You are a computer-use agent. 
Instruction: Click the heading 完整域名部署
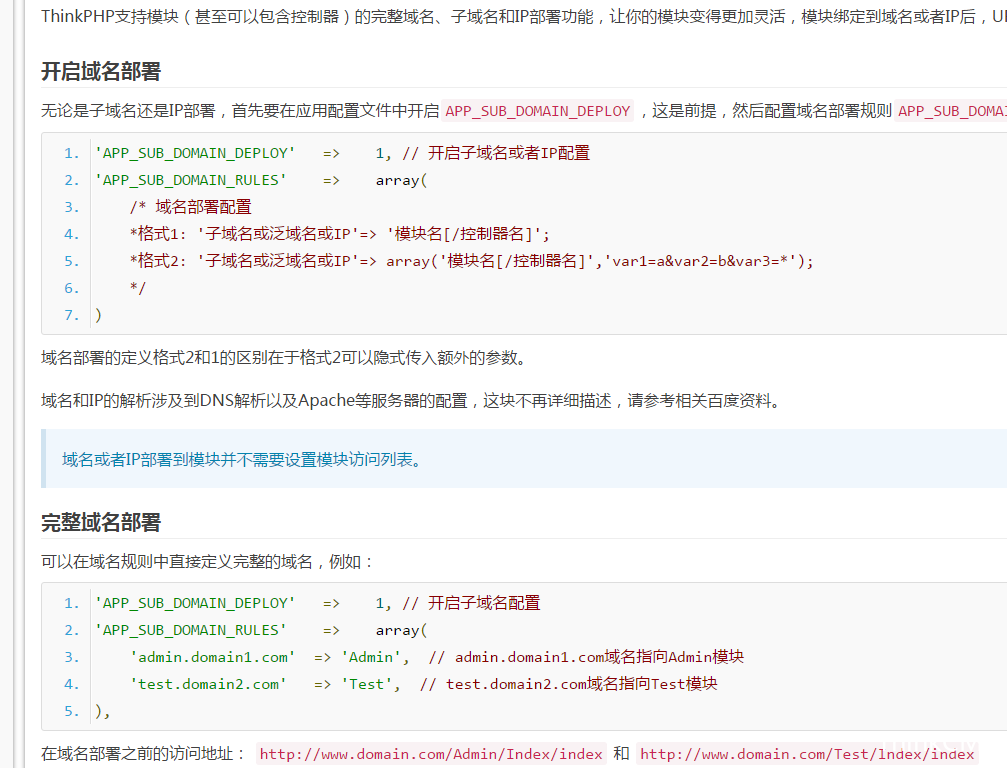101,522
